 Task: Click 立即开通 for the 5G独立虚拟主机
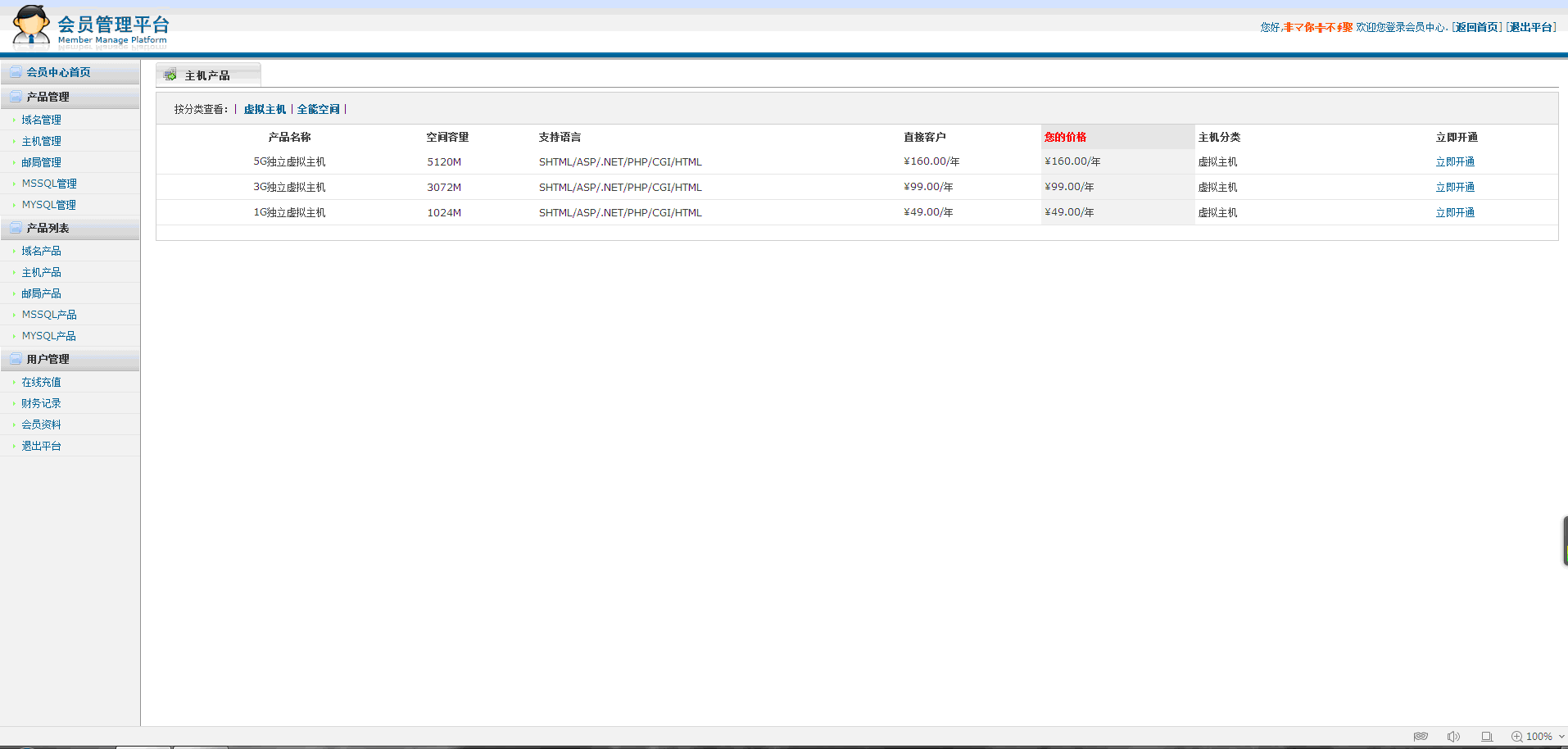(1454, 162)
